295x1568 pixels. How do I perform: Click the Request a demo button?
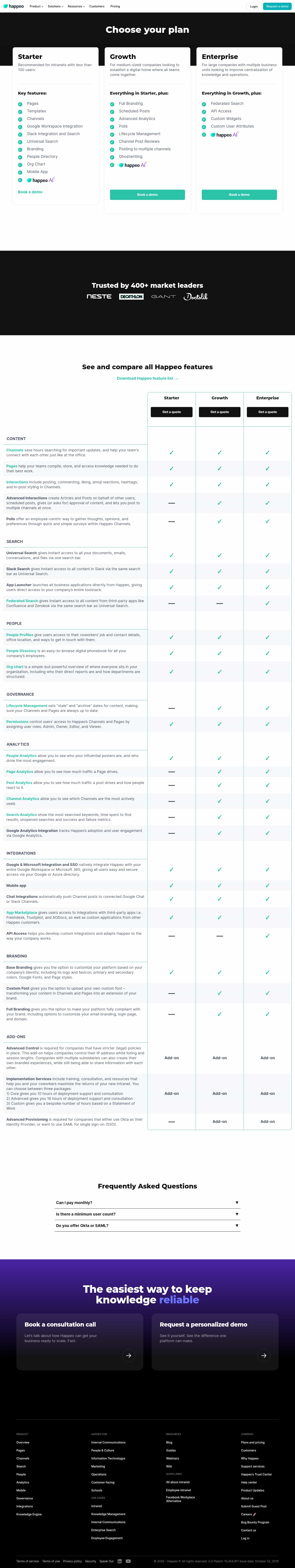tap(277, 6)
